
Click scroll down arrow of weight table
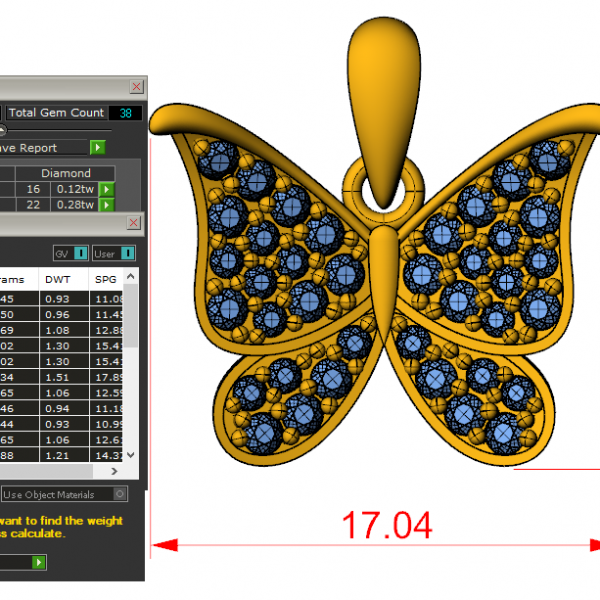pyautogui.click(x=130, y=455)
